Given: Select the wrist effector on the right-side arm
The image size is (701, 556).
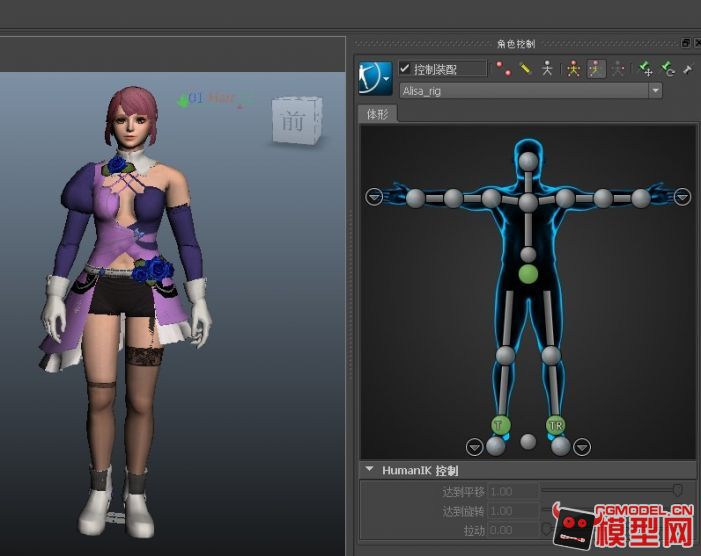Looking at the screenshot, I should tap(641, 198).
